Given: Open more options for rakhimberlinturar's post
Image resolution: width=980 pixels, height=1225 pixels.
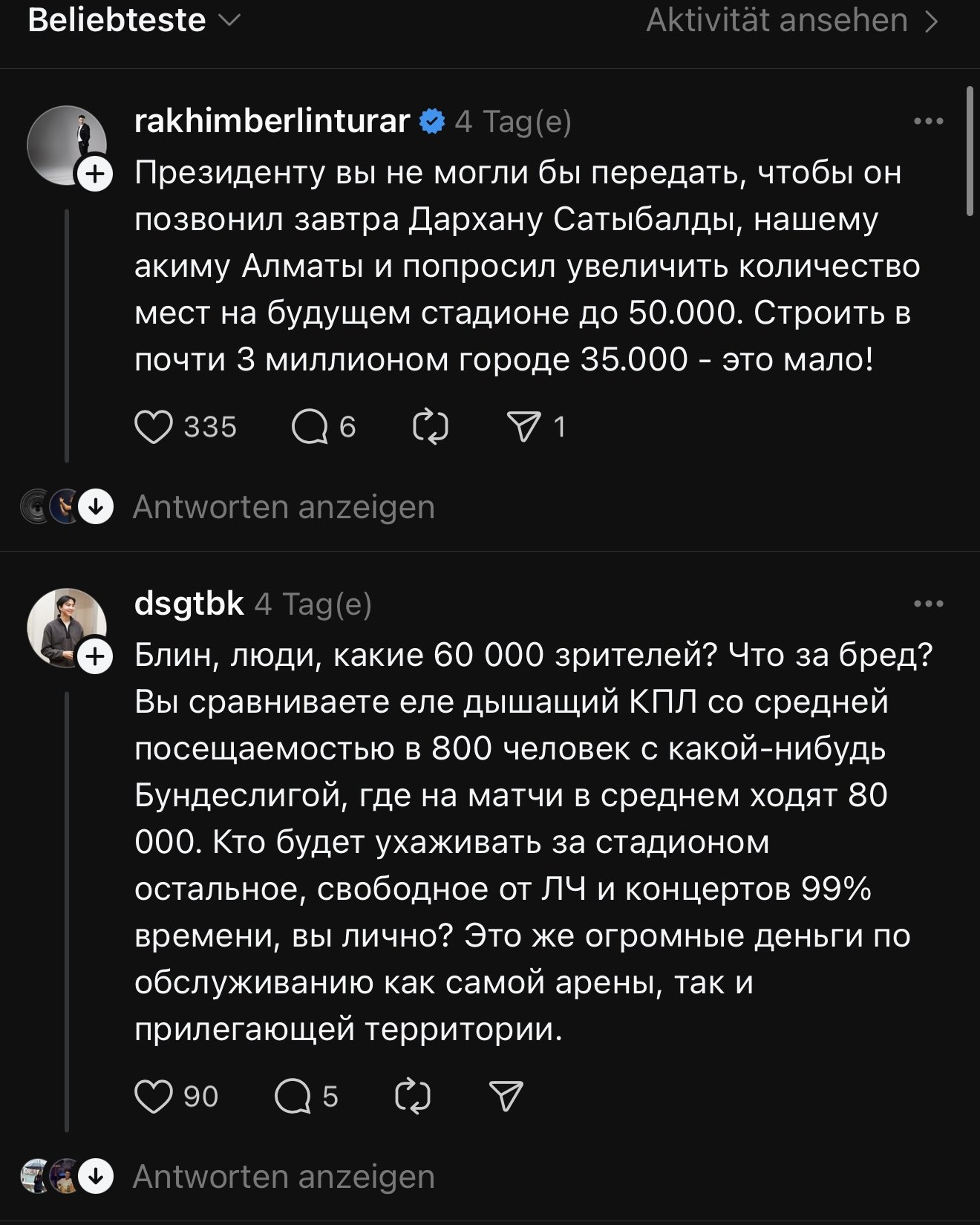Looking at the screenshot, I should click(928, 122).
